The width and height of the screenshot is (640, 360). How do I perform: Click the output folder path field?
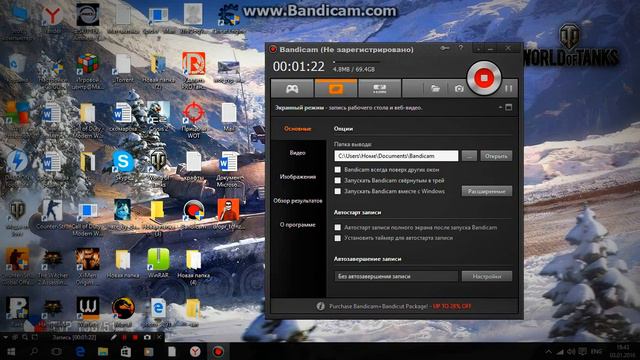[x=396, y=156]
